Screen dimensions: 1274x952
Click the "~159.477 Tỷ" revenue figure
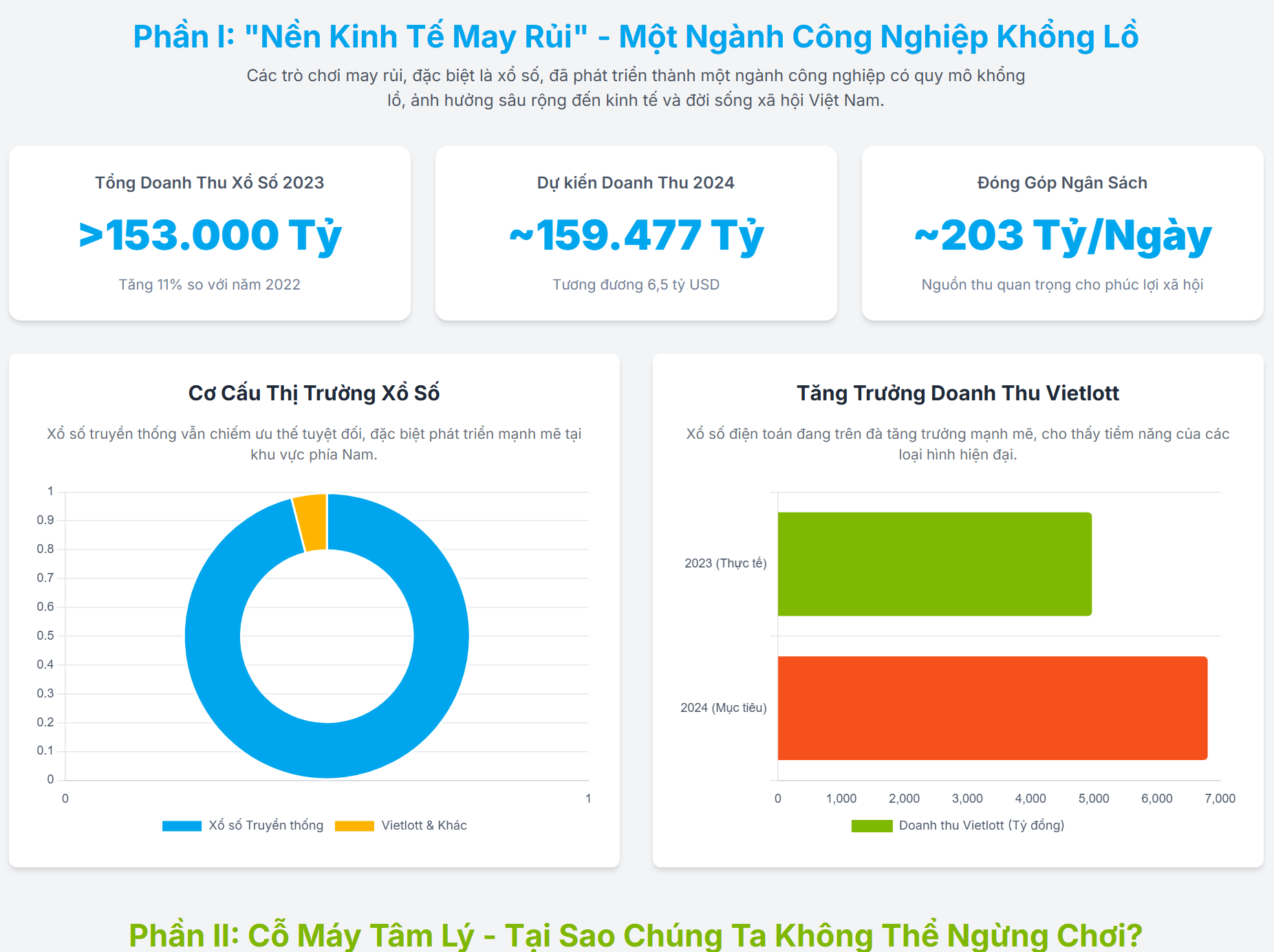[636, 235]
